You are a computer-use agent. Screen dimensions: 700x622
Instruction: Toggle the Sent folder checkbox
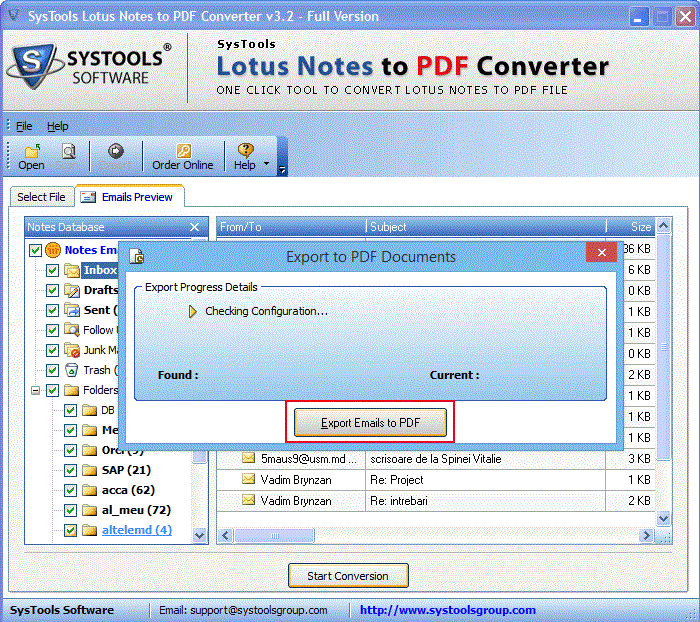53,310
